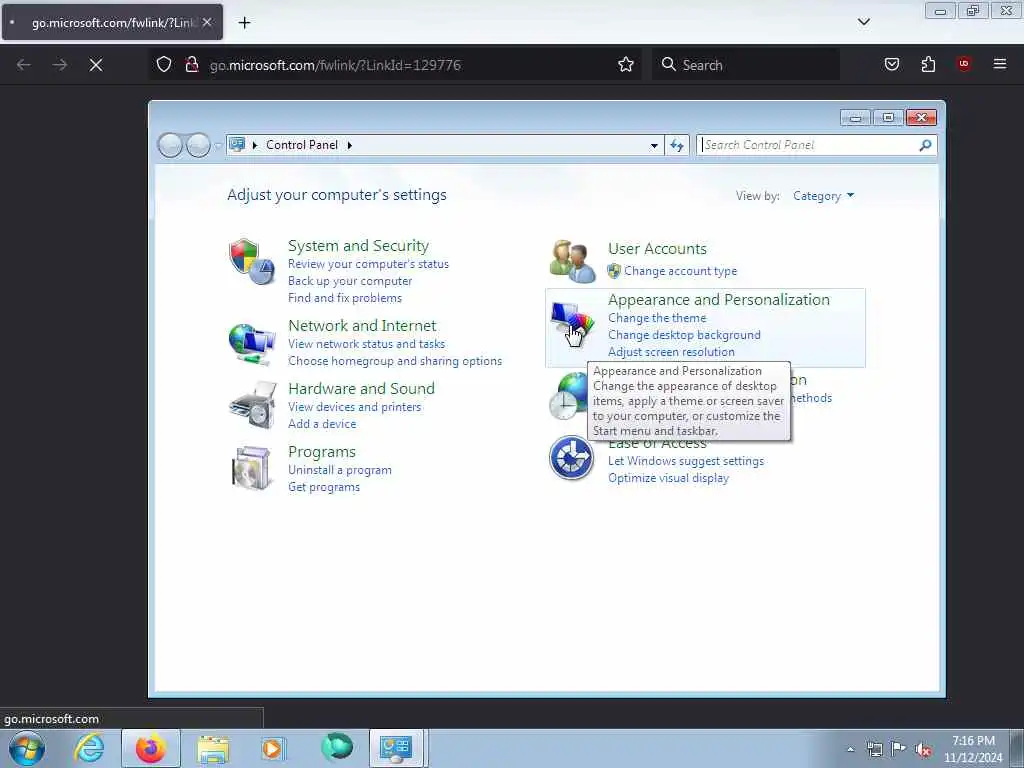View site security lock information
This screenshot has height=768, width=1024.
pos(191,65)
